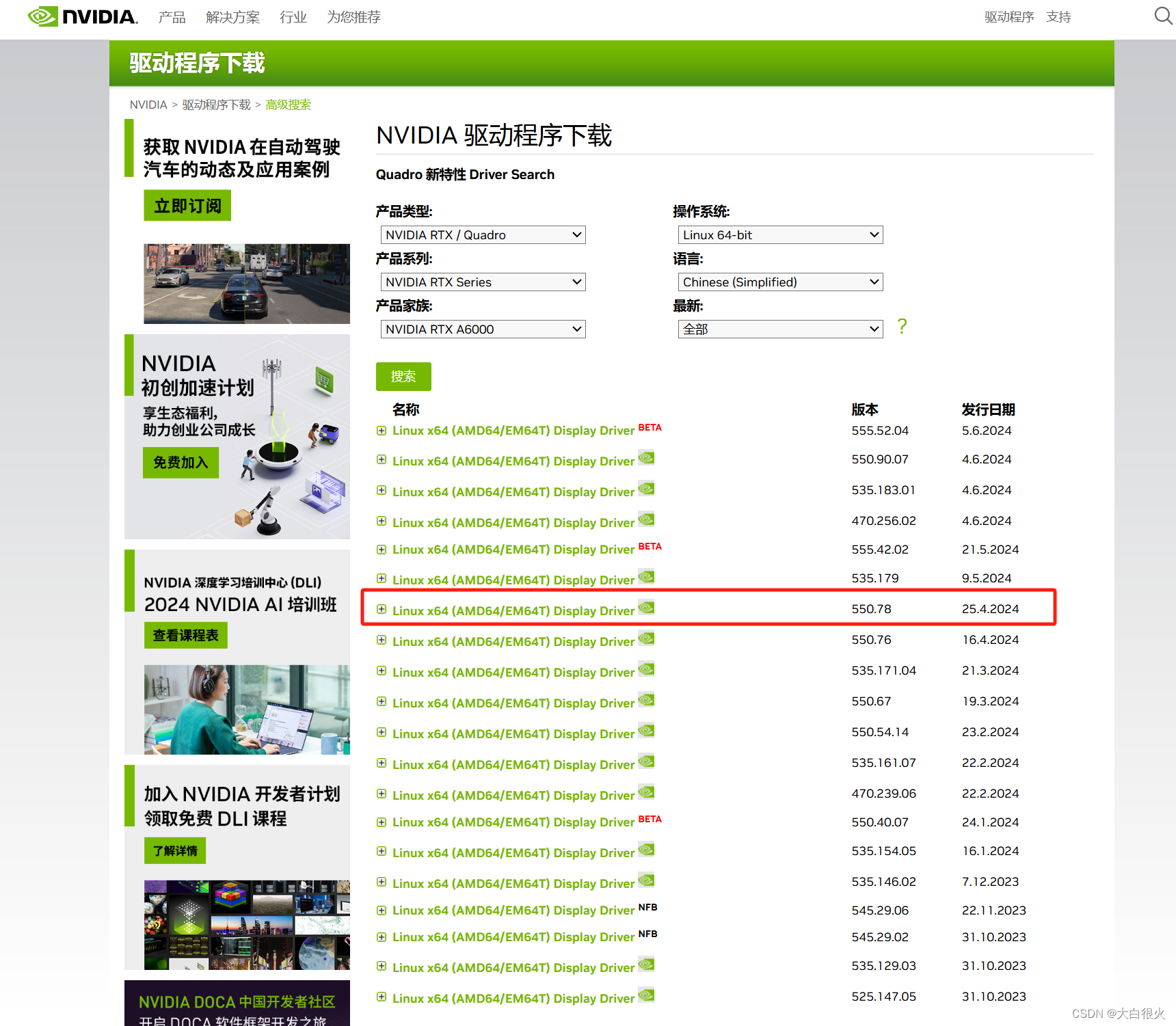The height and width of the screenshot is (1026, 1176).
Task: Click certified badge icon for driver 550.90.07
Action: click(x=646, y=457)
